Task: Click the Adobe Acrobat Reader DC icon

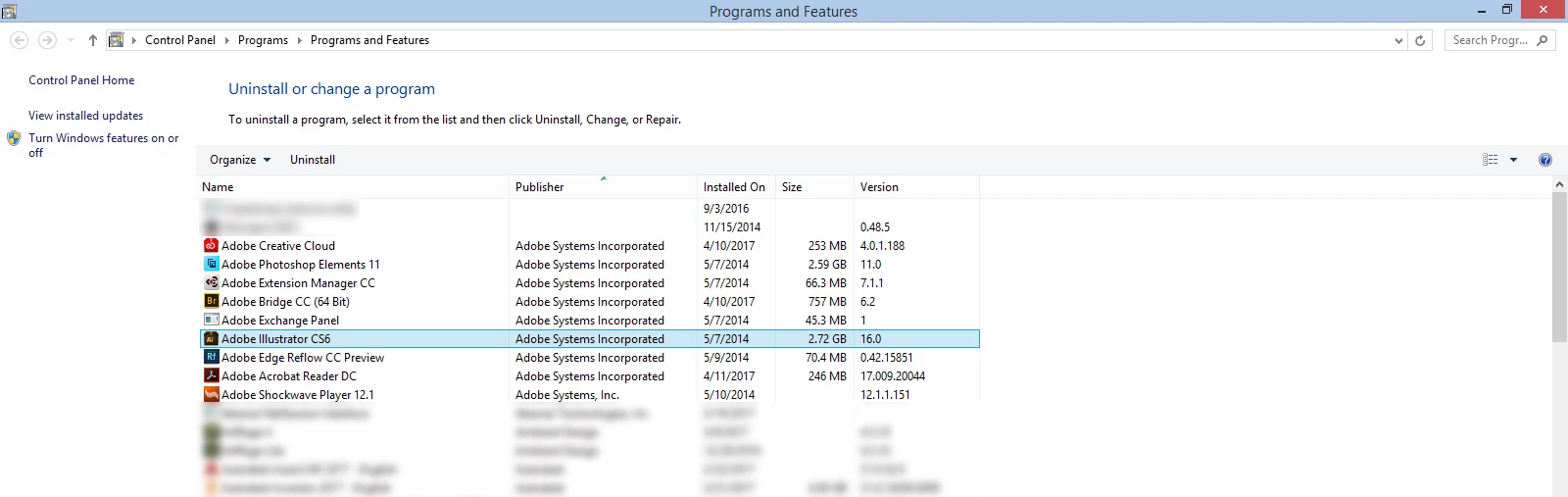Action: tap(211, 376)
